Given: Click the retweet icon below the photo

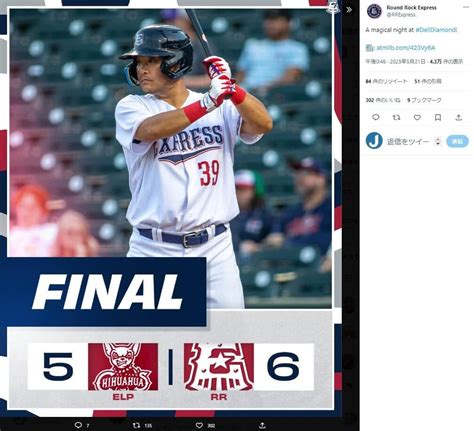Looking at the screenshot, I should (x=136, y=425).
